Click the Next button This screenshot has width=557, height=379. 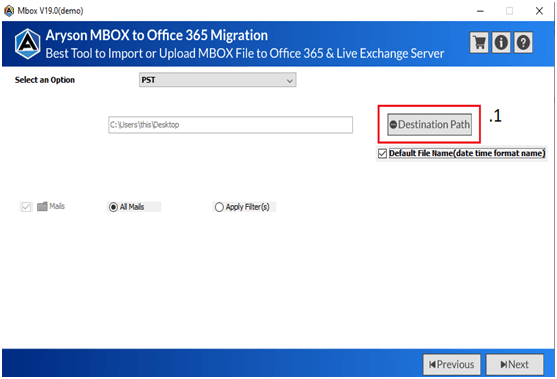[515, 364]
